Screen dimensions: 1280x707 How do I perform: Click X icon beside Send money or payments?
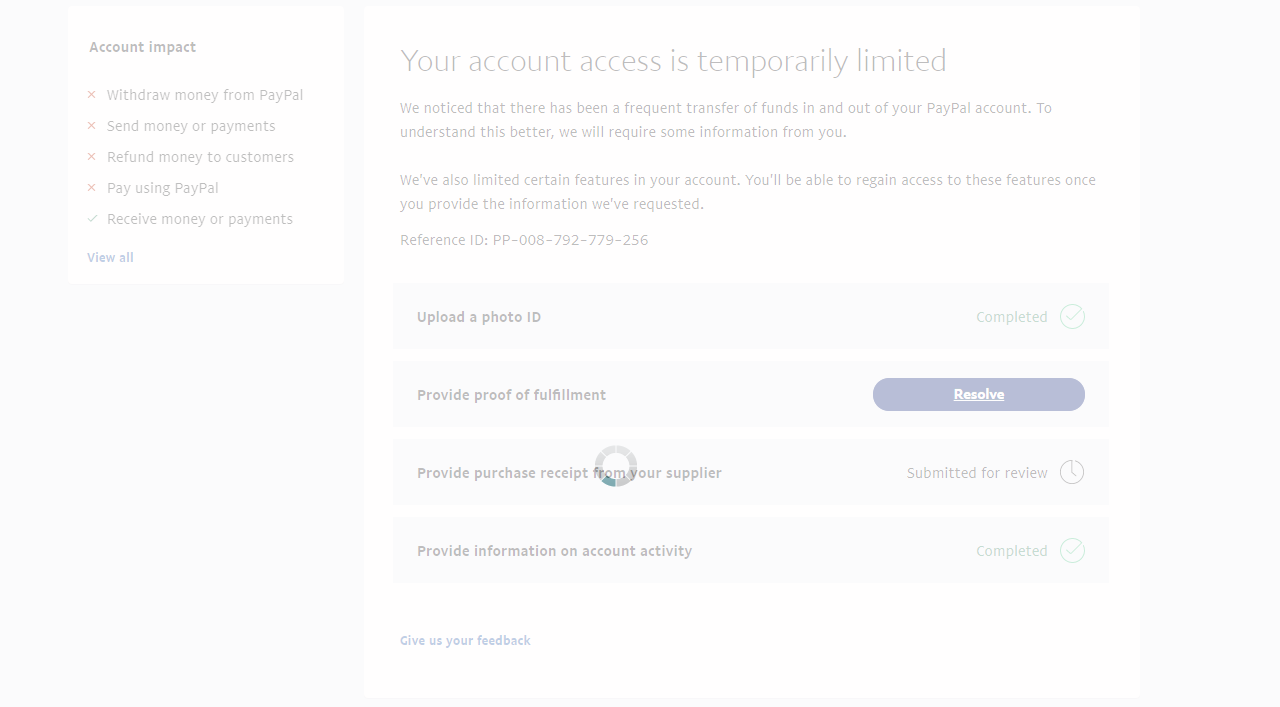[92, 126]
